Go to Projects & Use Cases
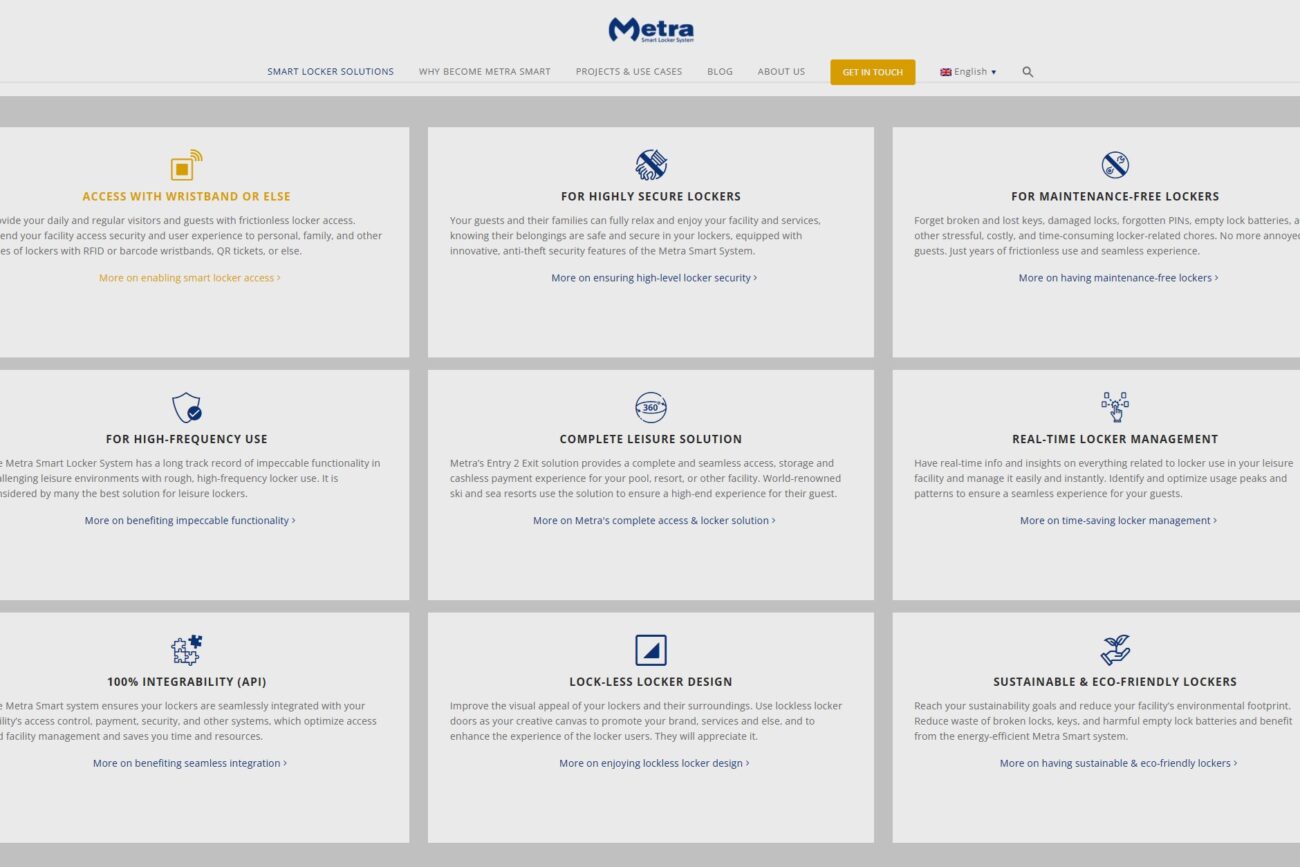Viewport: 1300px width, 867px height. (x=628, y=72)
